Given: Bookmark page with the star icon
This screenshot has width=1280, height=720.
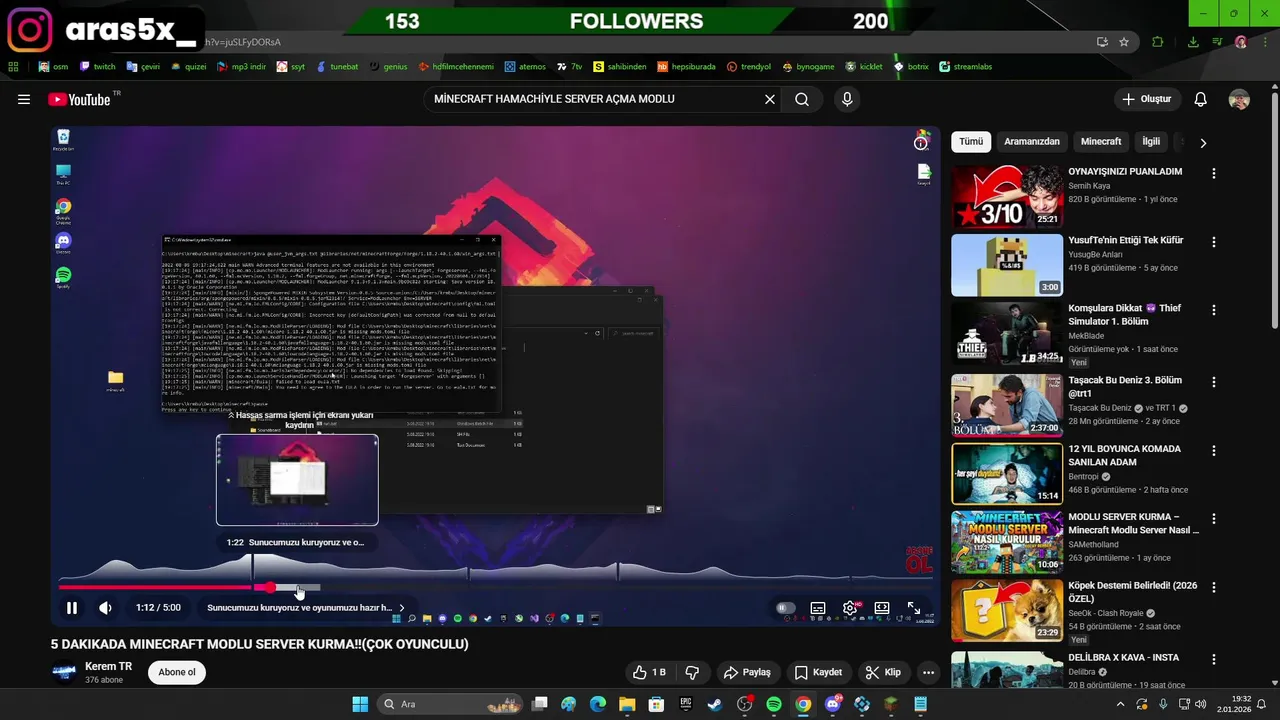Looking at the screenshot, I should tap(1124, 42).
